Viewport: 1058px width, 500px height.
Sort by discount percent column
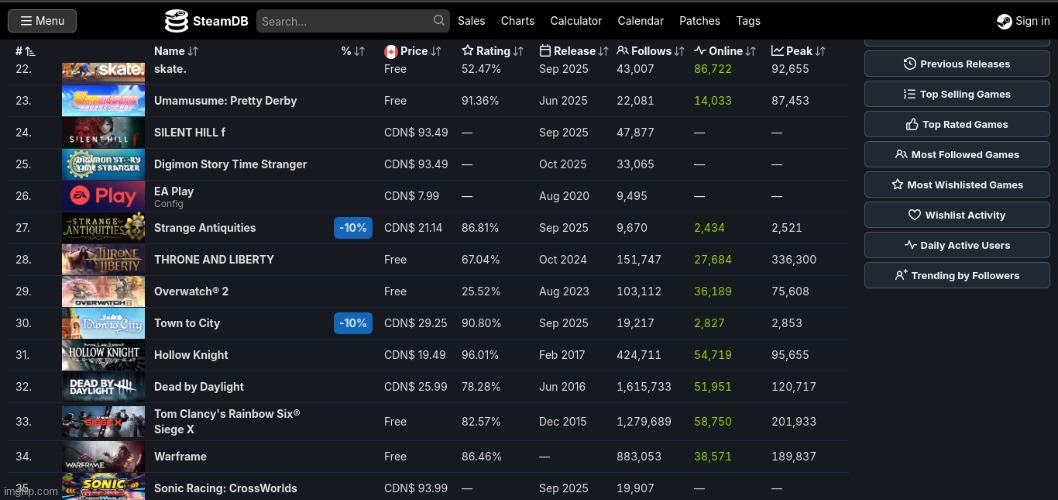pos(353,51)
